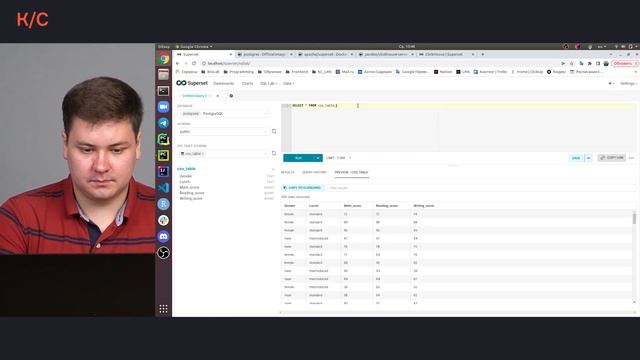640x360 pixels.
Task: Switch to the Results tab
Action: pos(288,172)
